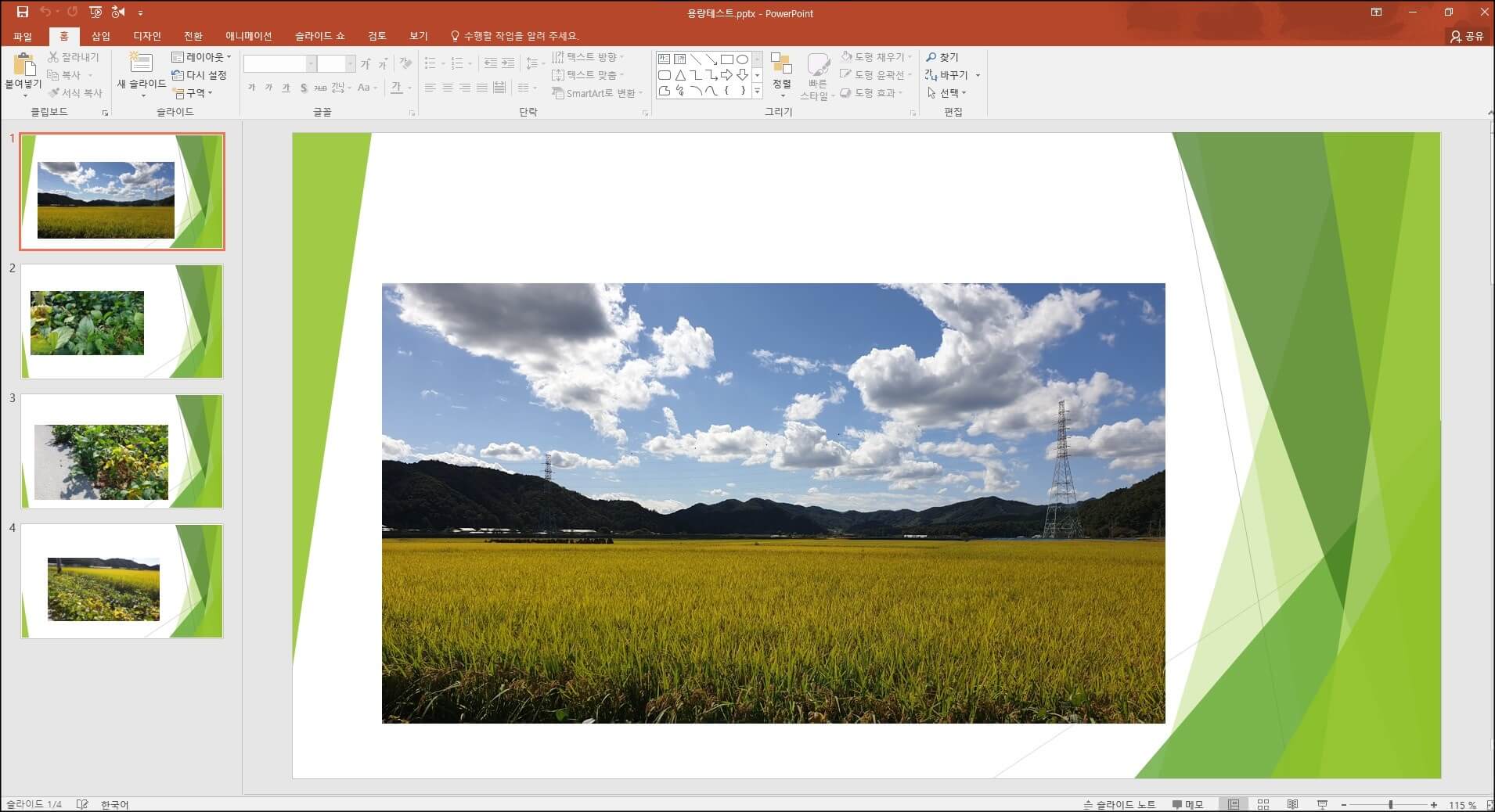Click the Paste (붙여넣기) clipboard icon

click(x=24, y=64)
